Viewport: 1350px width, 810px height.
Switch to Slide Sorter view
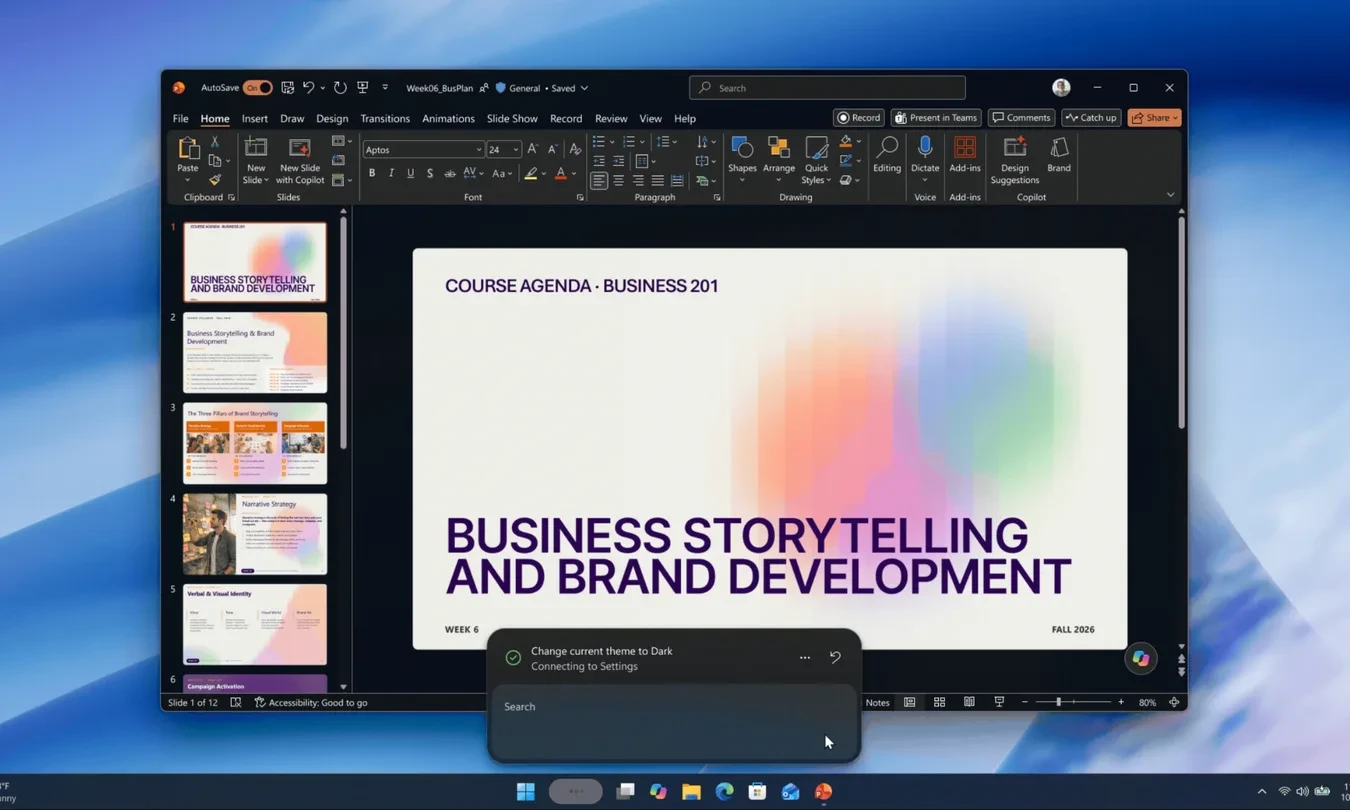click(x=939, y=703)
